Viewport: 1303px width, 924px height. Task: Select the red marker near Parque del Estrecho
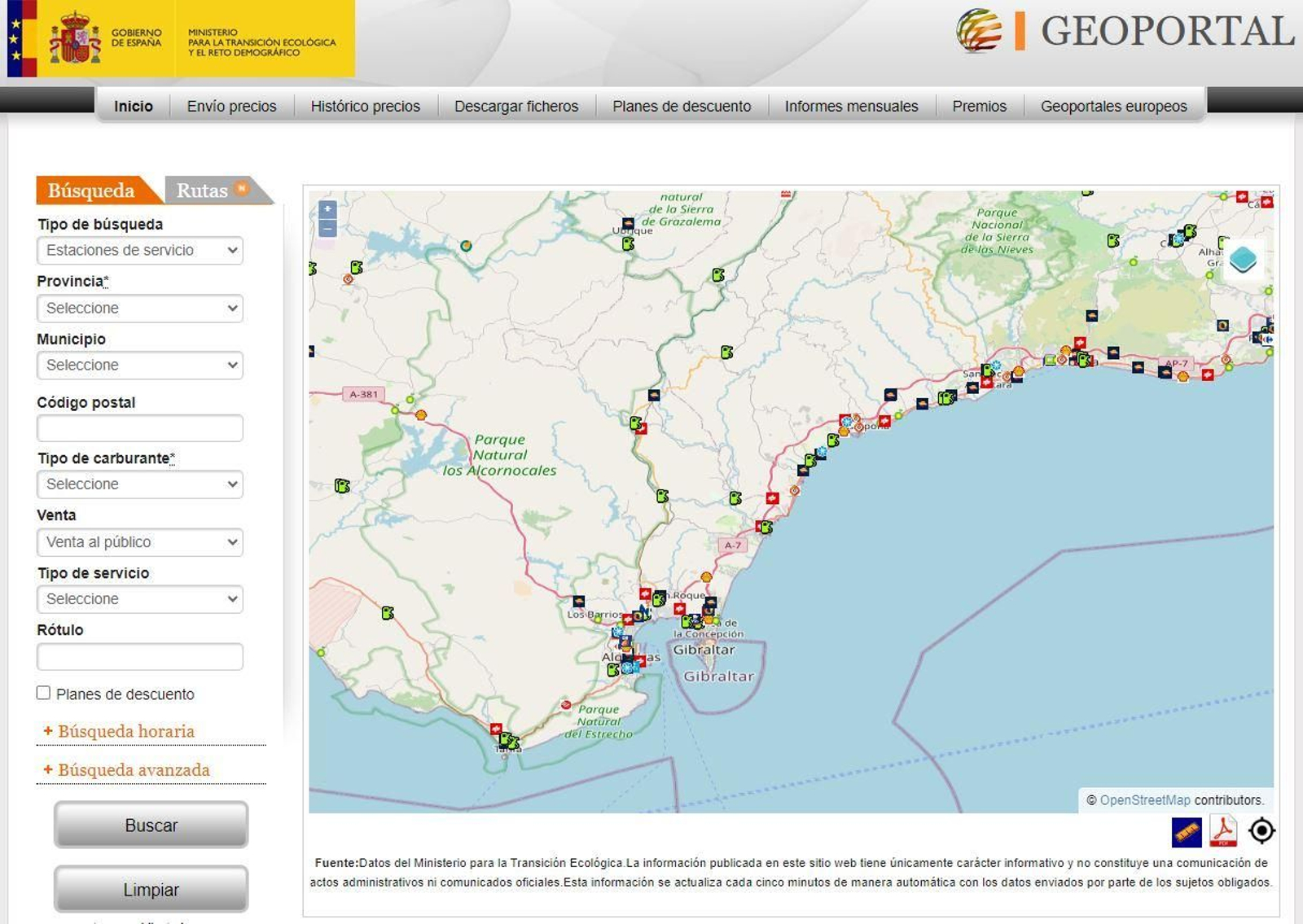[x=566, y=705]
